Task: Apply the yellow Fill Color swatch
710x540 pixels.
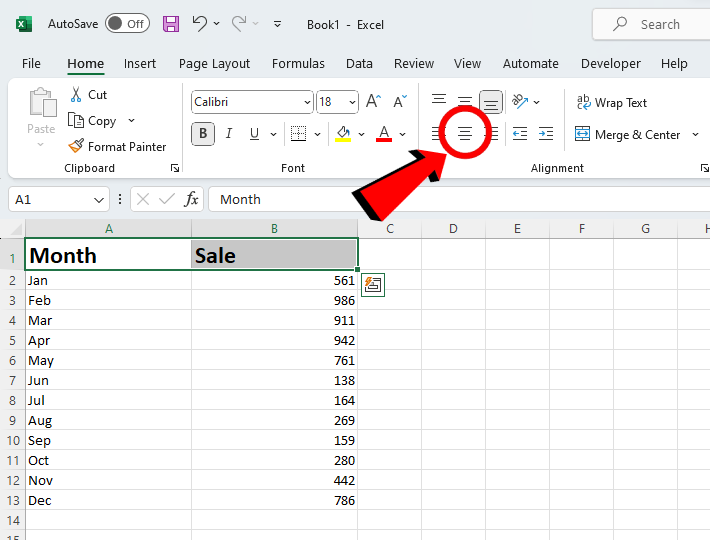Action: (x=343, y=134)
